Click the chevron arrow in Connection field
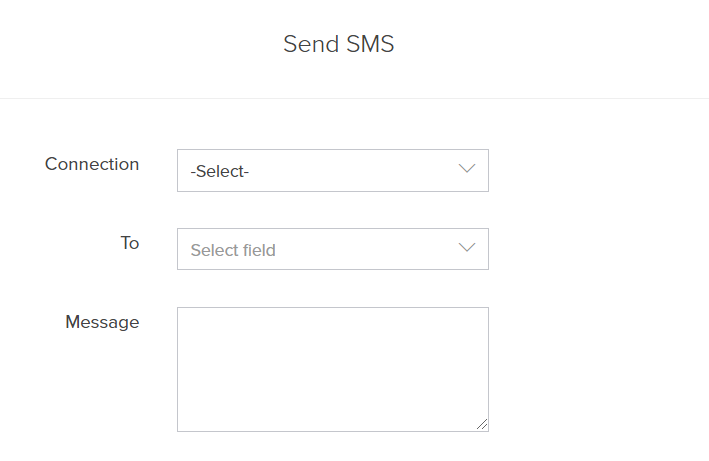This screenshot has width=709, height=461. 466,169
